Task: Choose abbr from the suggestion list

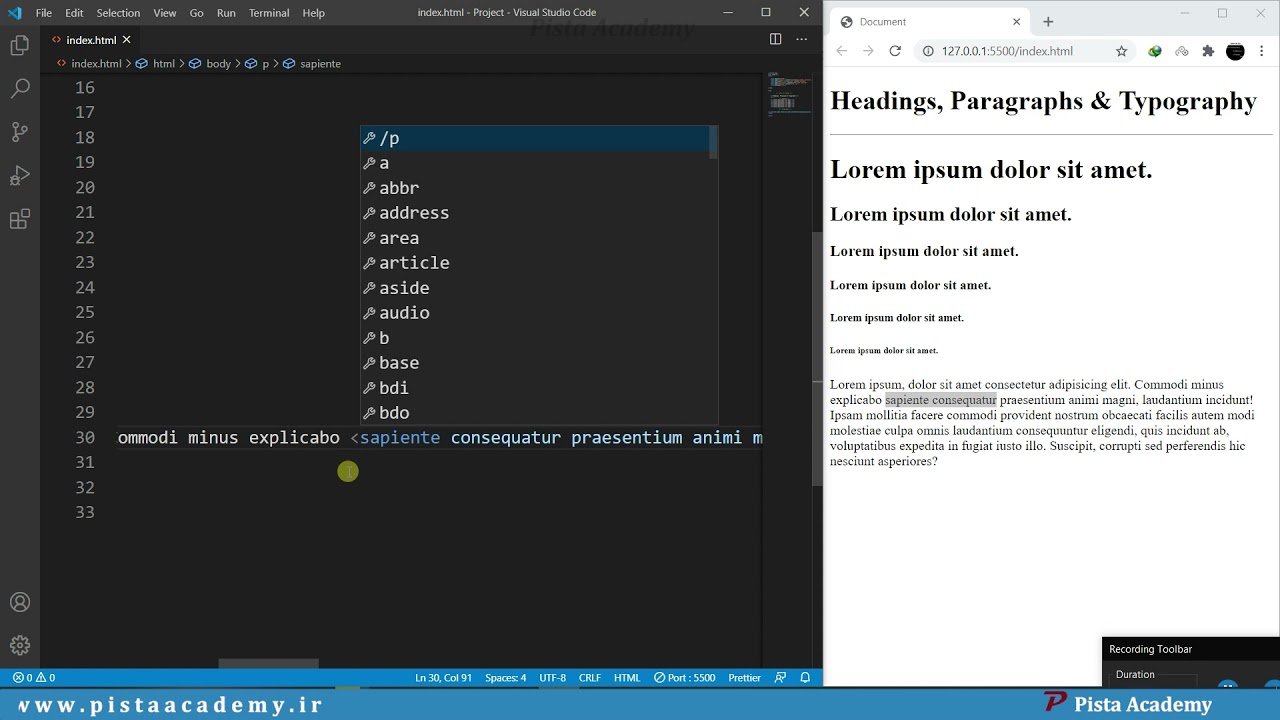Action: coord(535,188)
